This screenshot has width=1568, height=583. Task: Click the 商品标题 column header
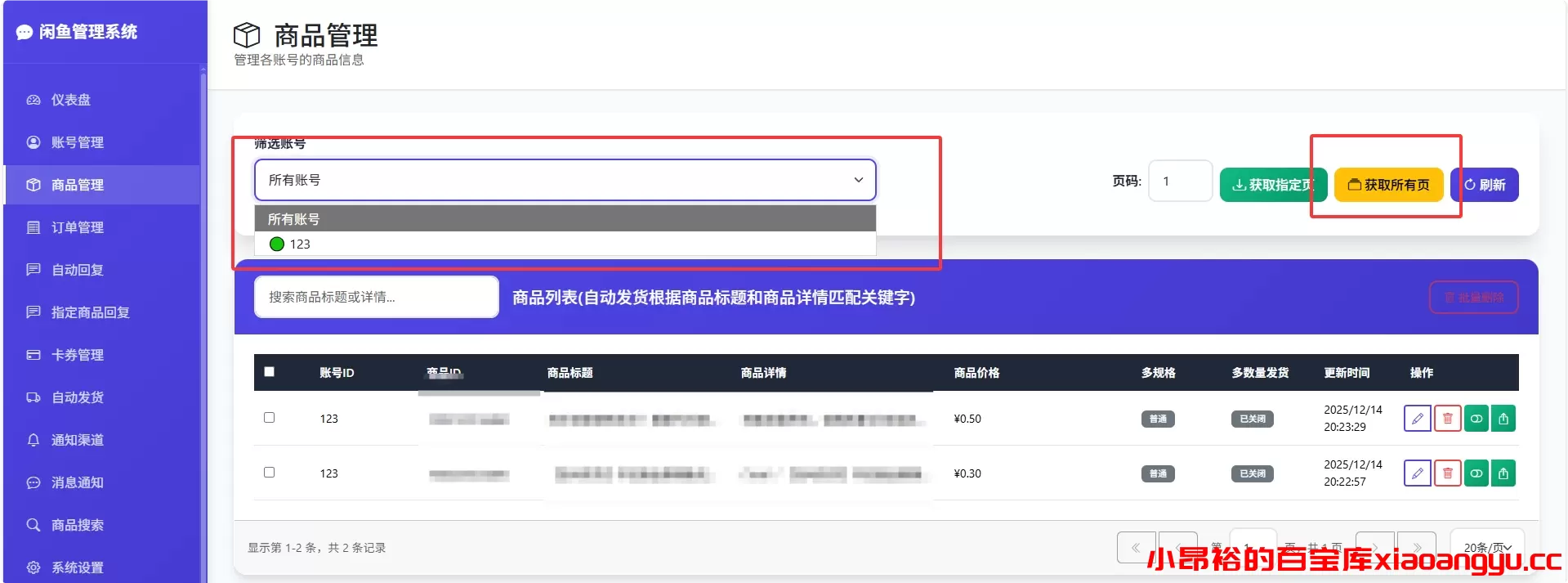point(570,373)
